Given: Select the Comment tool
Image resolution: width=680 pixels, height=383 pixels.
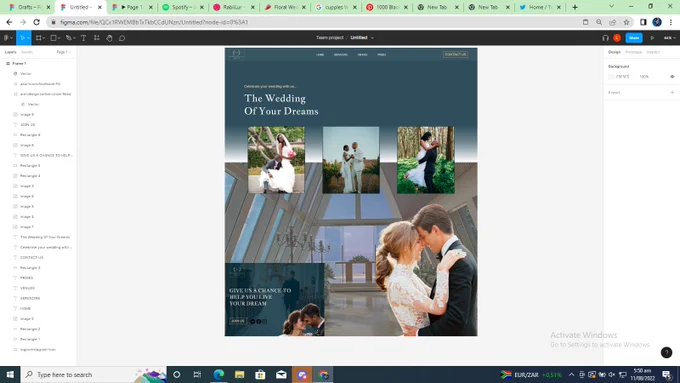Looking at the screenshot, I should tap(122, 38).
